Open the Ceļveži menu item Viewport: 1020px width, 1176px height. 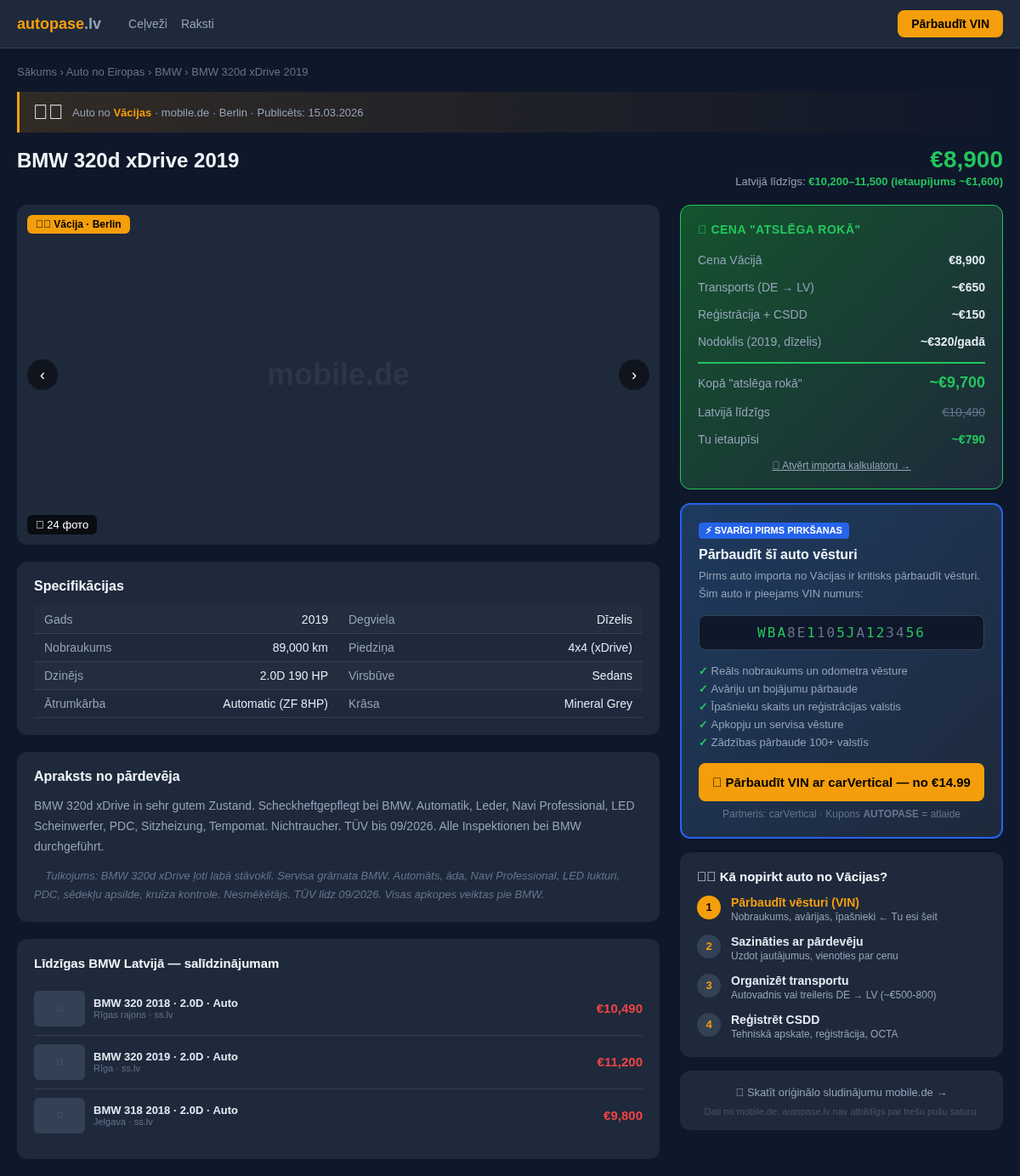[148, 24]
